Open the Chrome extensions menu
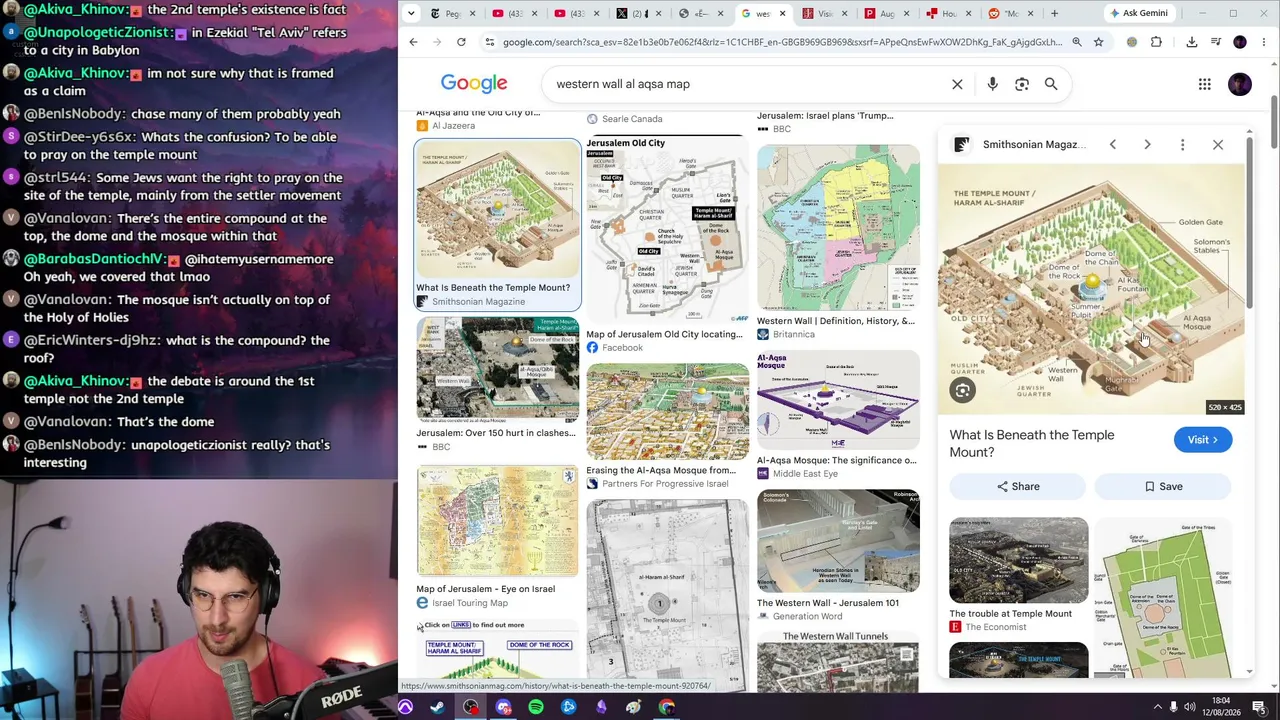1280x720 pixels. [1157, 42]
